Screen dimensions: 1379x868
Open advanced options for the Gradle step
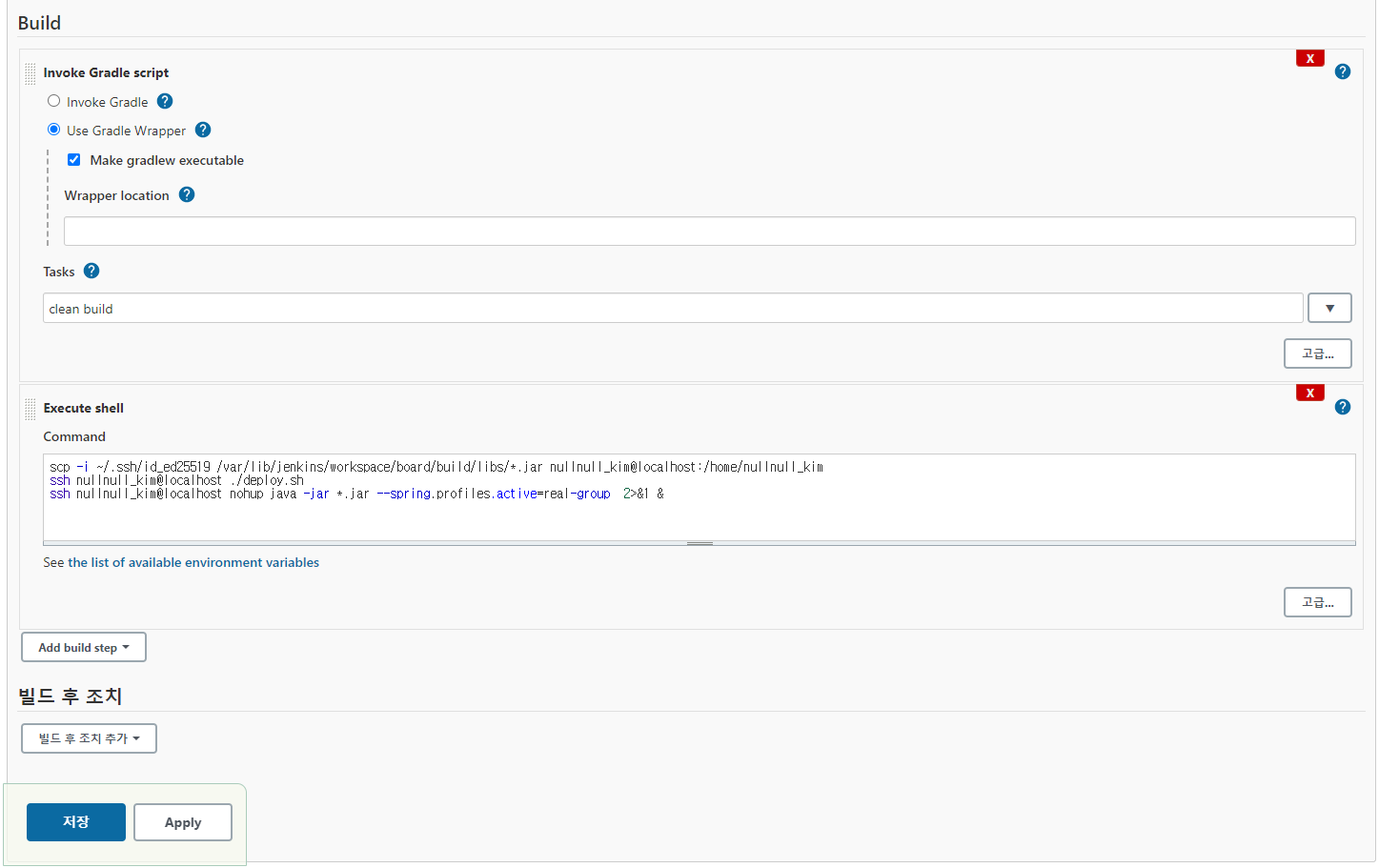pyautogui.click(x=1317, y=353)
